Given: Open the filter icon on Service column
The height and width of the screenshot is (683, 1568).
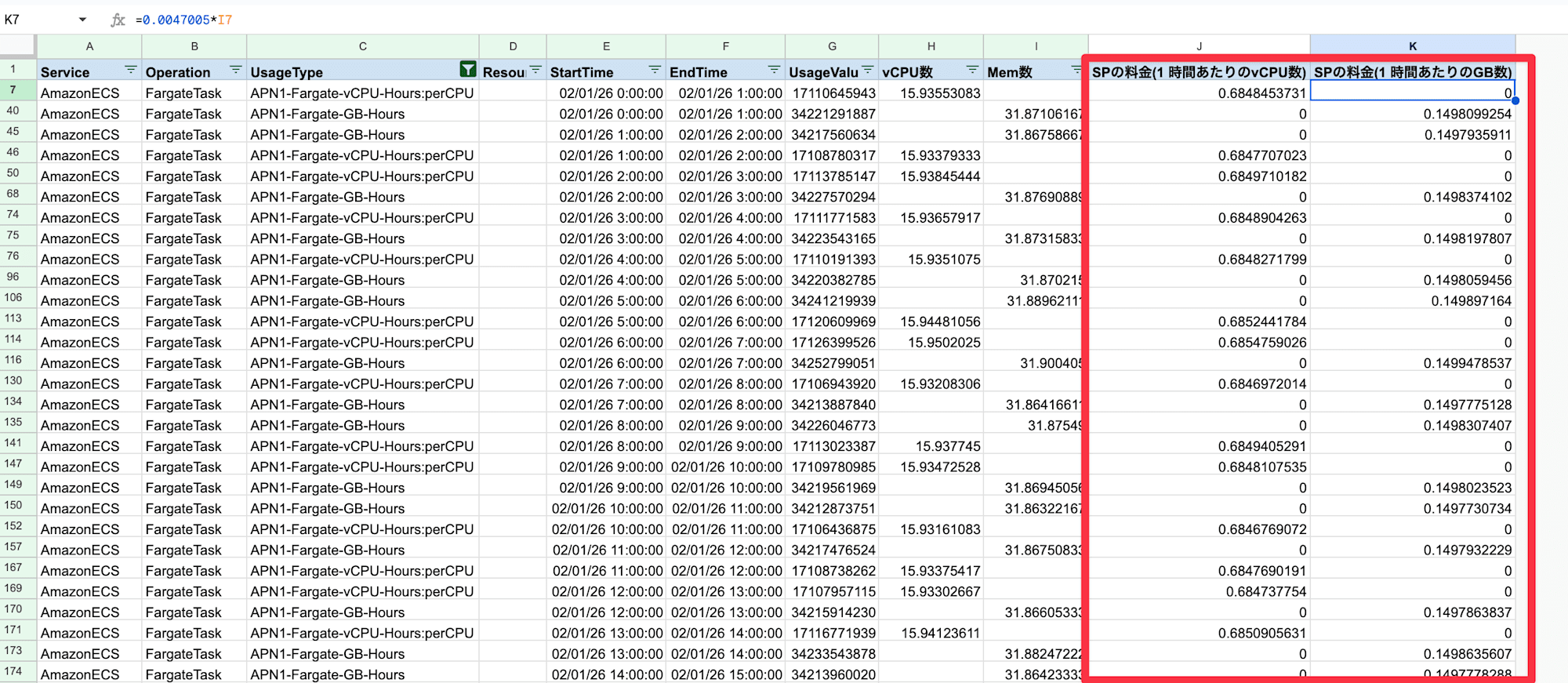Looking at the screenshot, I should tap(130, 71).
